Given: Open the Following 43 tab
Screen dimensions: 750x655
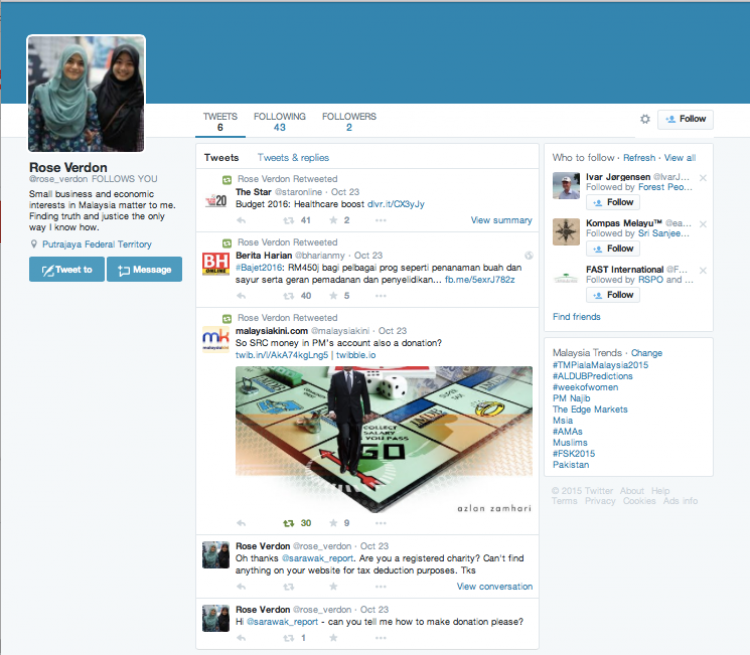Looking at the screenshot, I should click(x=279, y=122).
